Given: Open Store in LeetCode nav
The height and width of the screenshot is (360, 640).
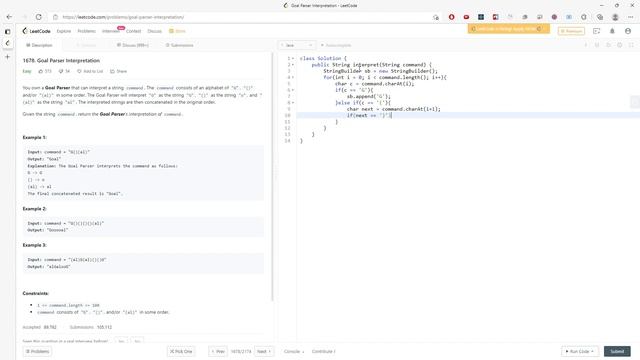Looking at the screenshot, I should click(x=178, y=31).
